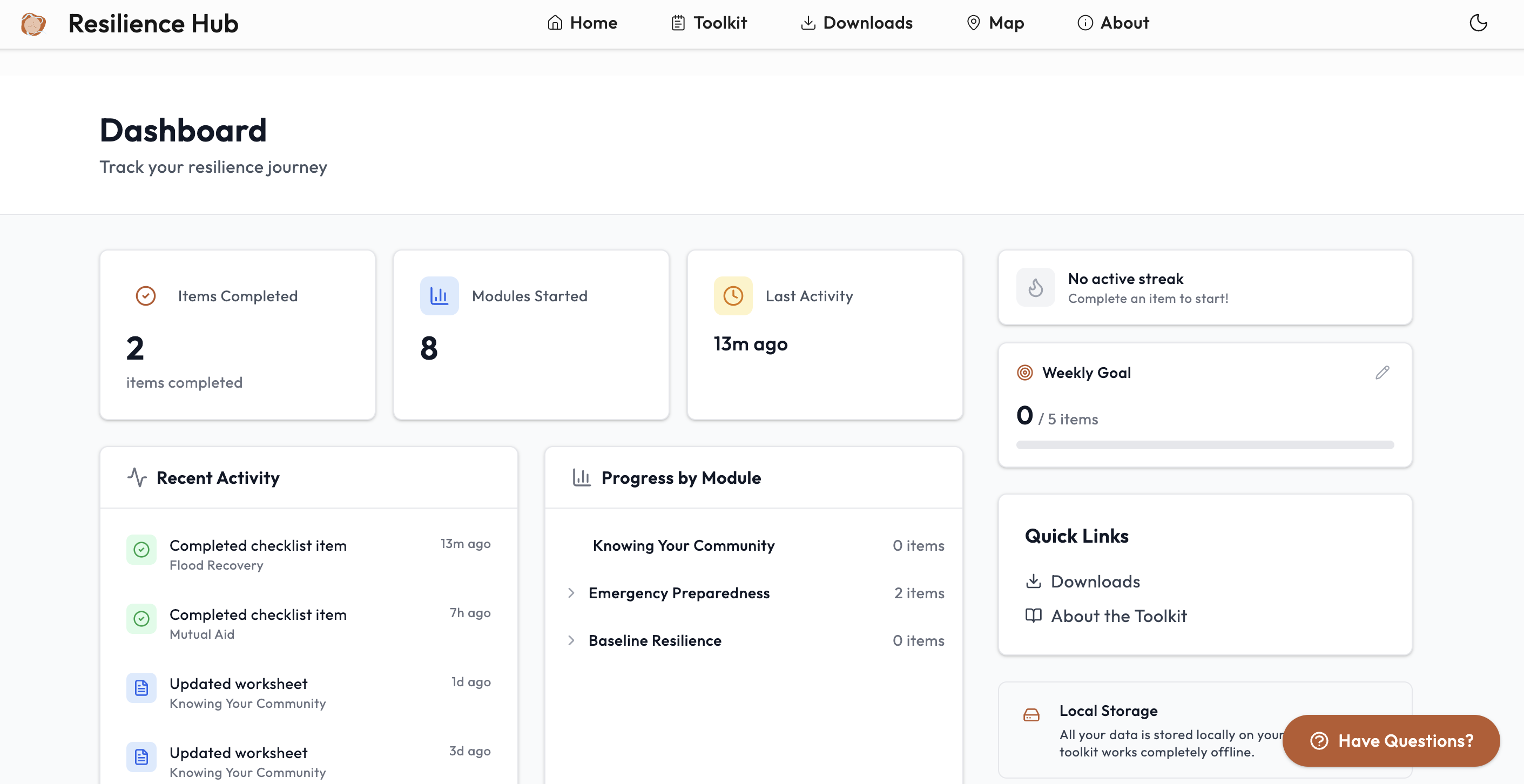Open About the Toolkit link
This screenshot has width=1524, height=784.
[1118, 616]
